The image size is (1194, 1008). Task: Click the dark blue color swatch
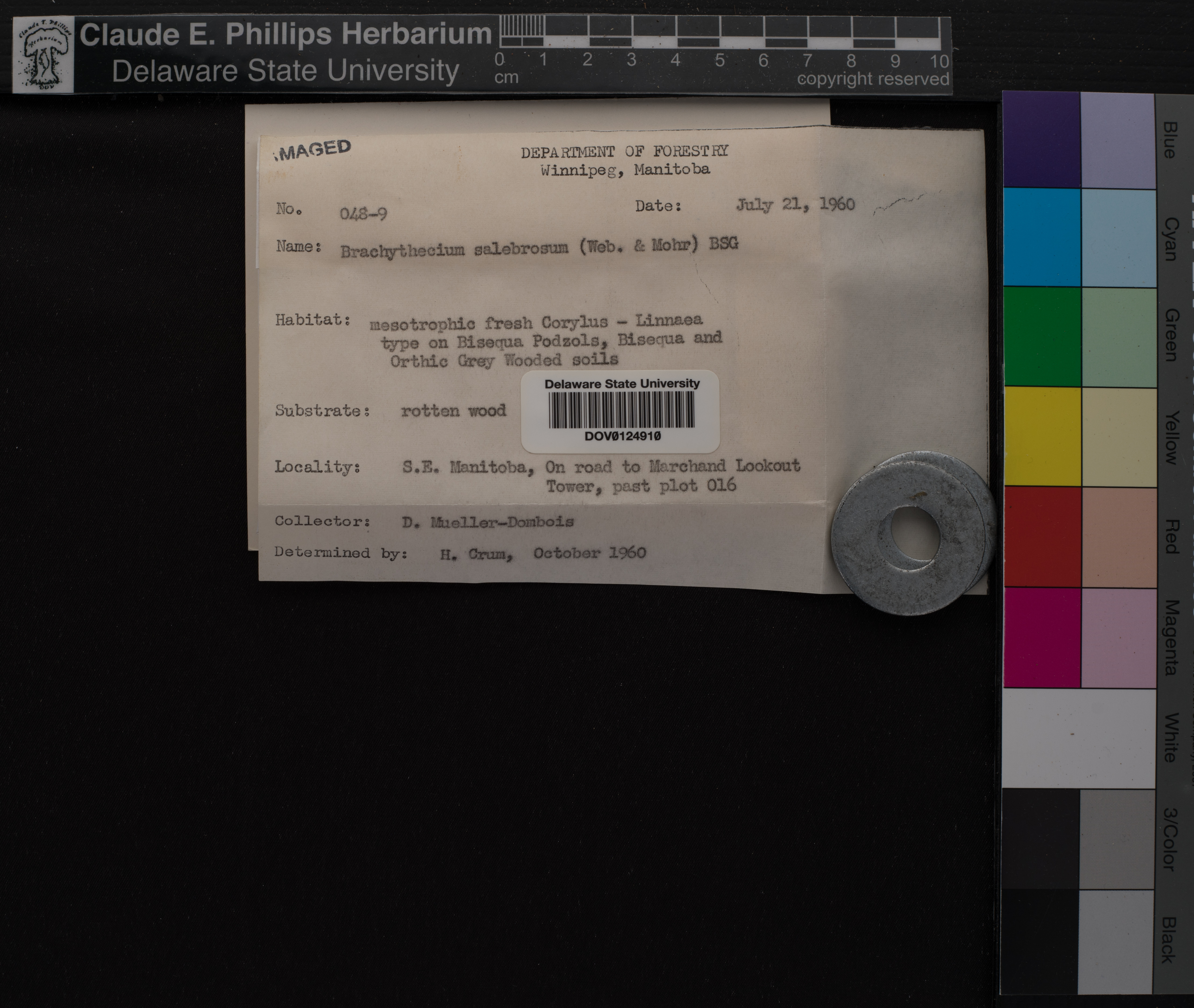[1041, 140]
